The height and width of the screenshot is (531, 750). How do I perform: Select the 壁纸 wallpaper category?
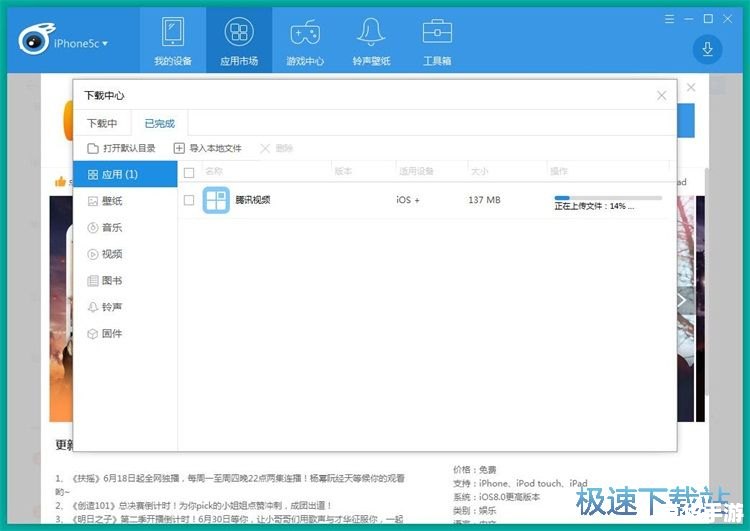[125, 201]
